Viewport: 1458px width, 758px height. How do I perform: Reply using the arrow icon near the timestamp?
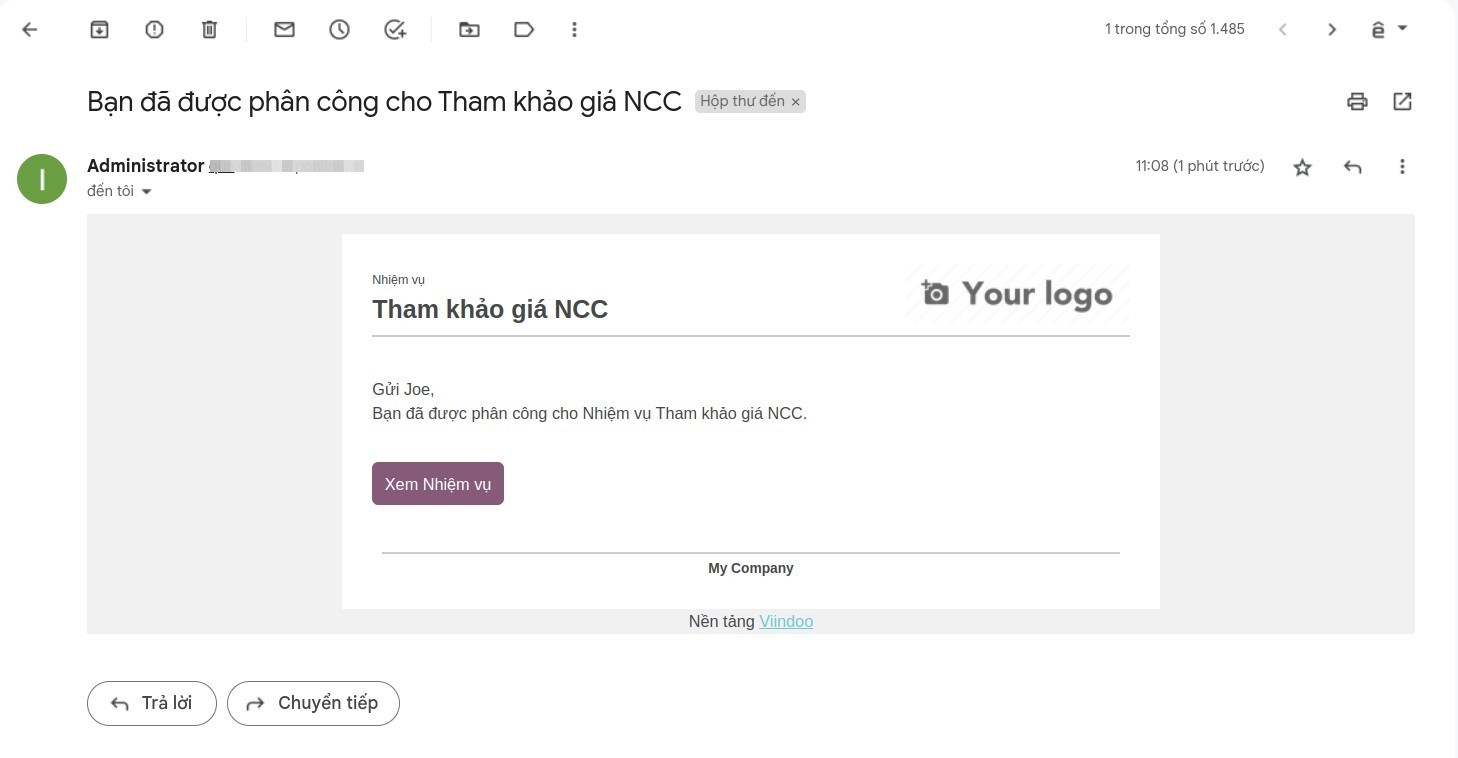coord(1352,166)
